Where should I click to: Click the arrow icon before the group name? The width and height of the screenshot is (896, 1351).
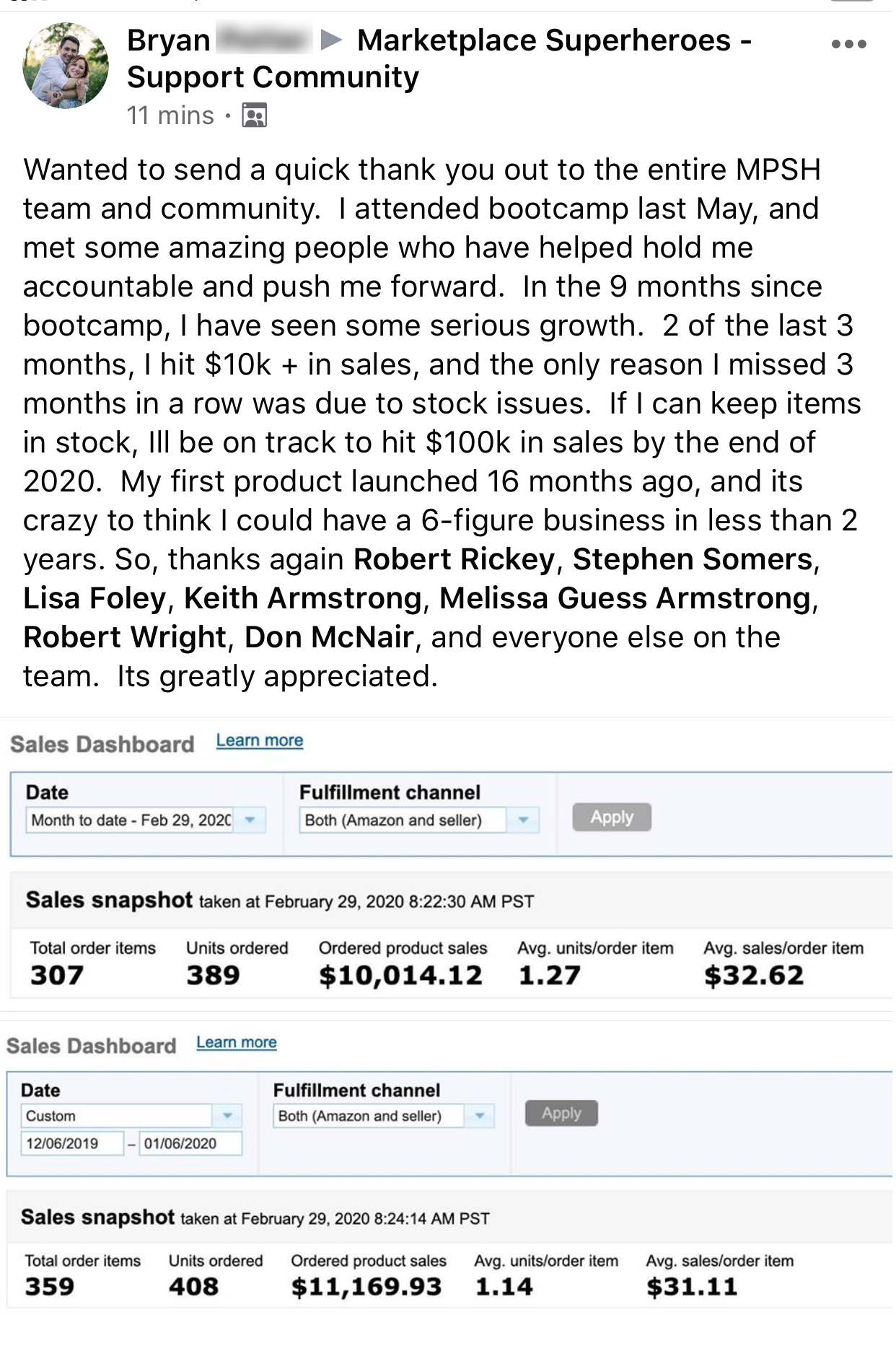pos(331,40)
